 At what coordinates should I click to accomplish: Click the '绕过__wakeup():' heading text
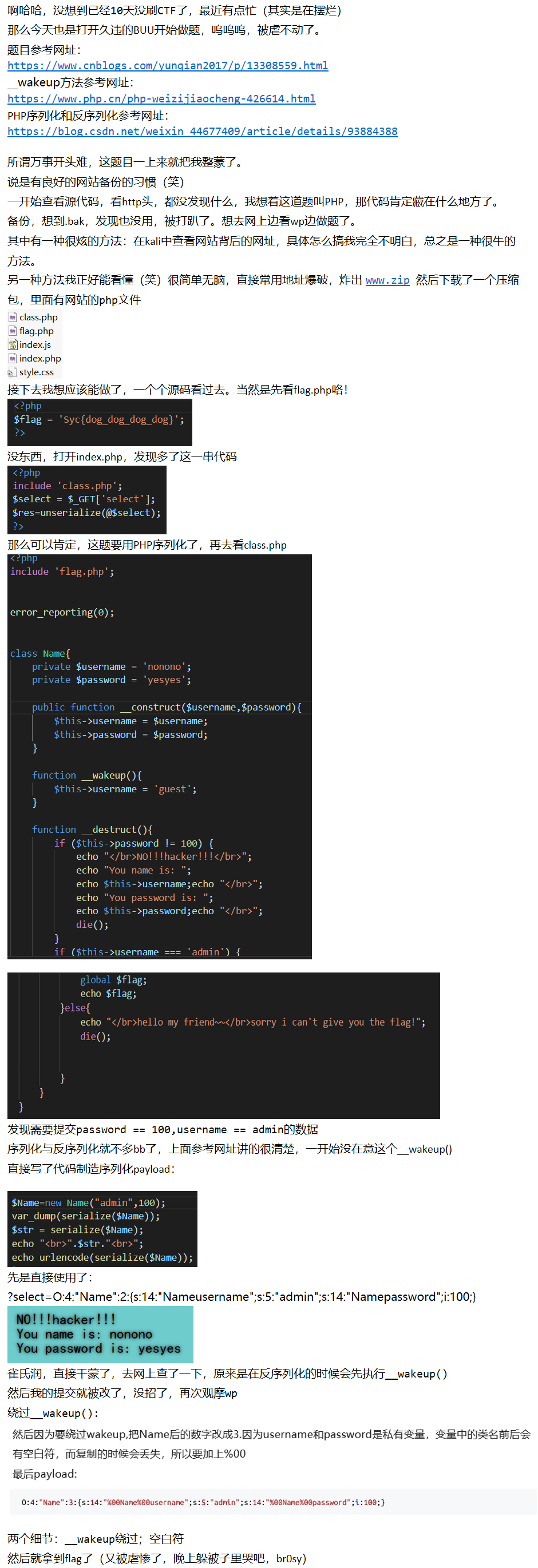[53, 1414]
